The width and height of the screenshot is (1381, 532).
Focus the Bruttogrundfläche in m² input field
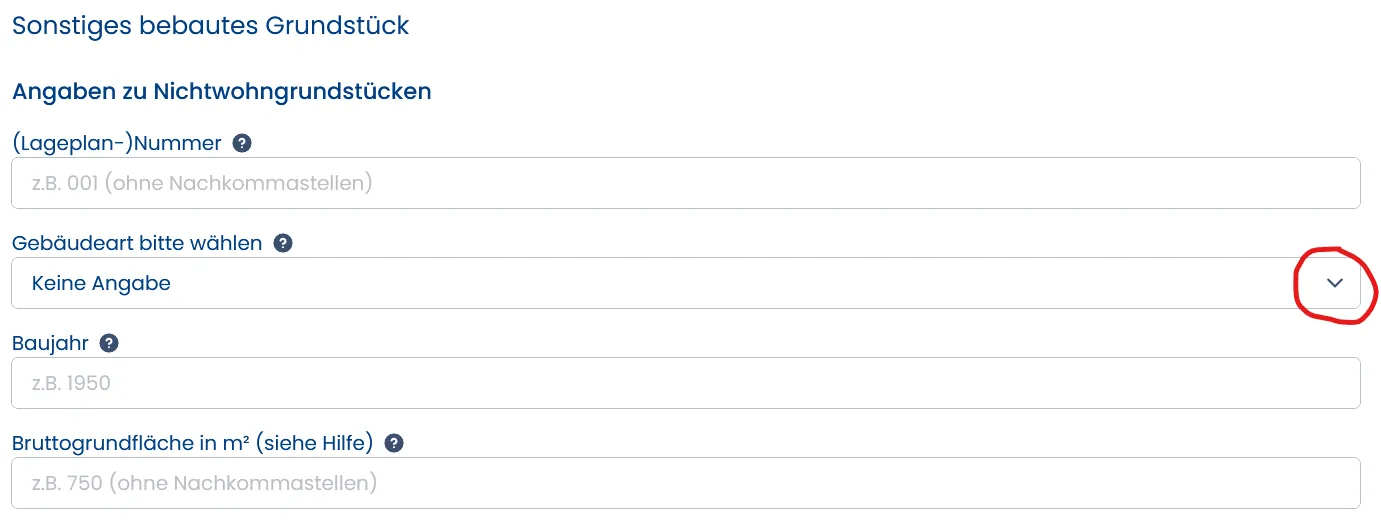tap(685, 483)
